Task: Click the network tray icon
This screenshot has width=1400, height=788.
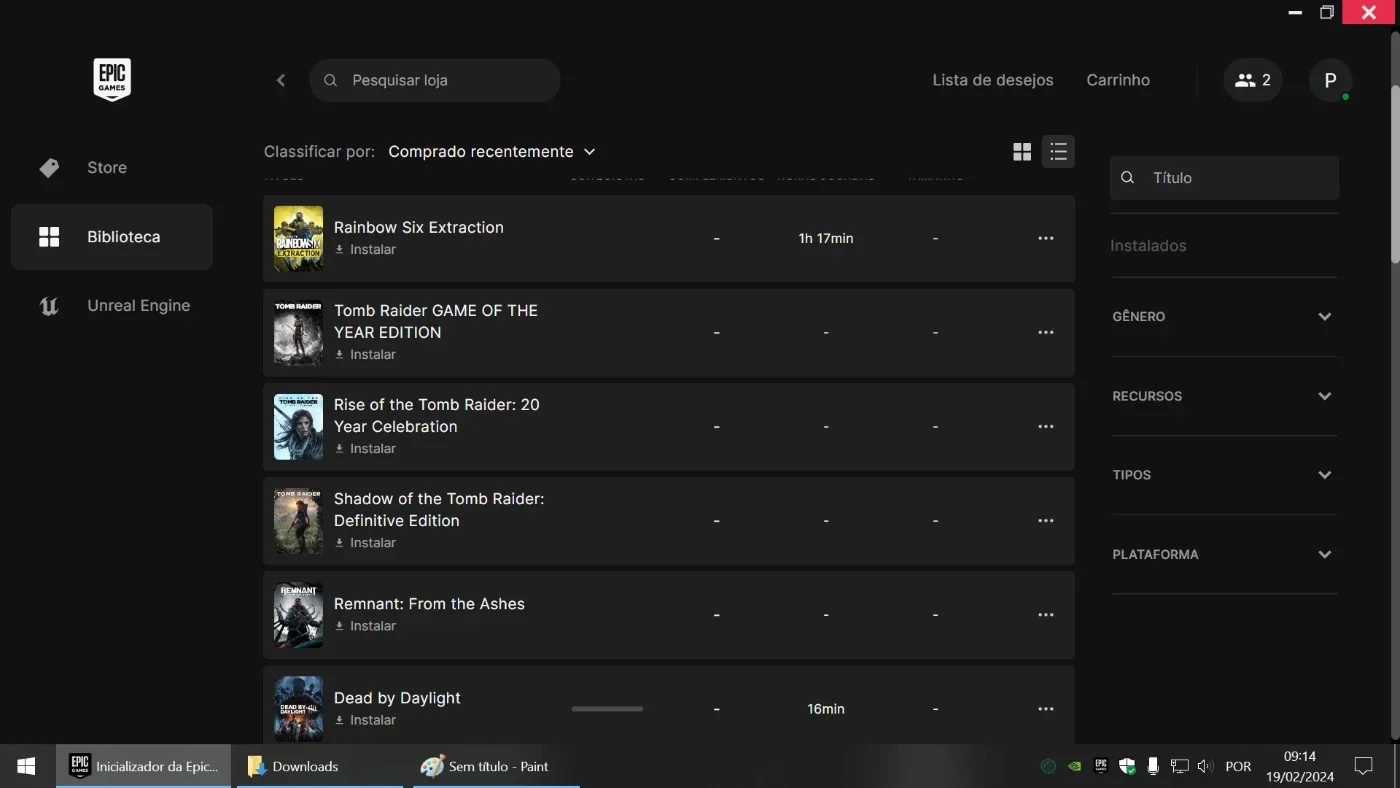Action: coord(1179,767)
